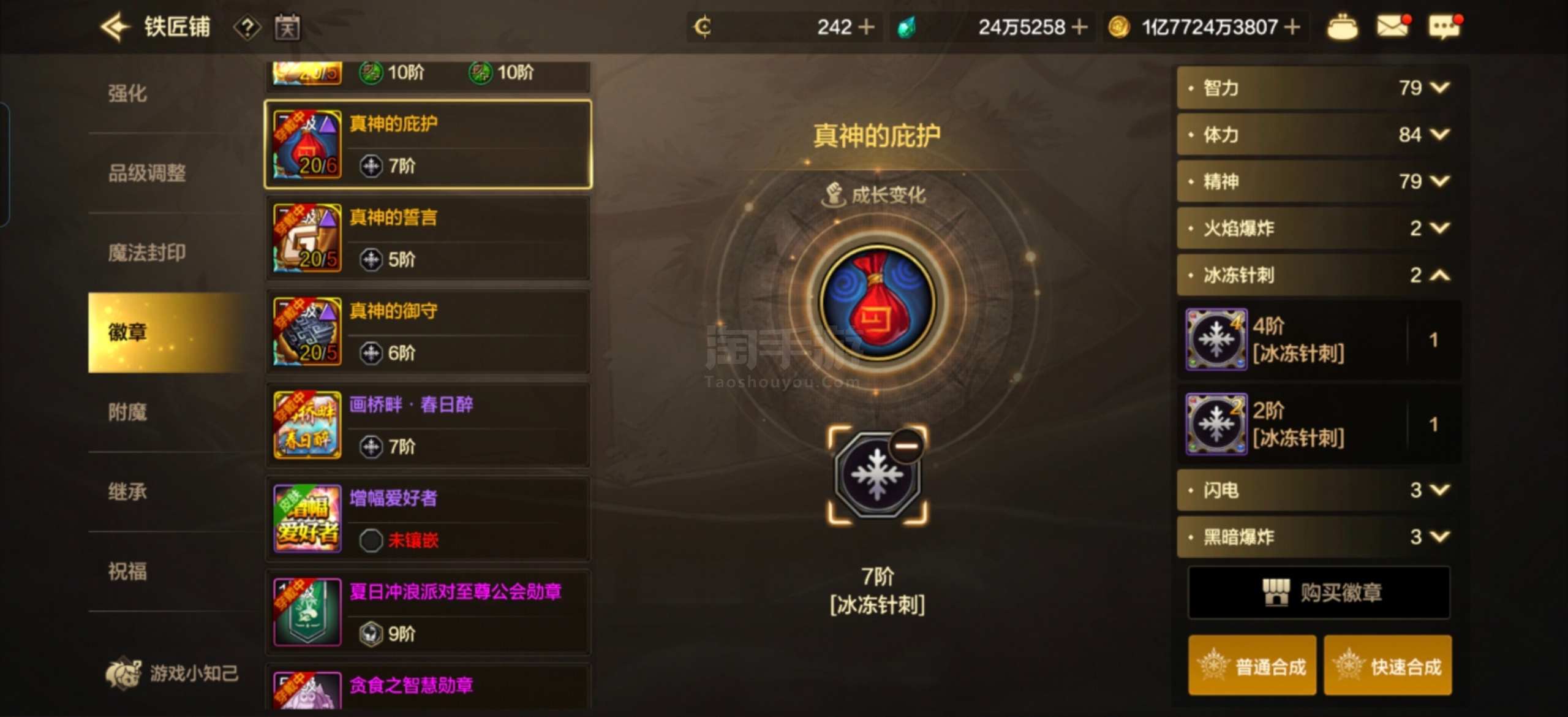Click the back arrow beside 铁匠铺
Screen dimensions: 1568x717
[x=115, y=27]
